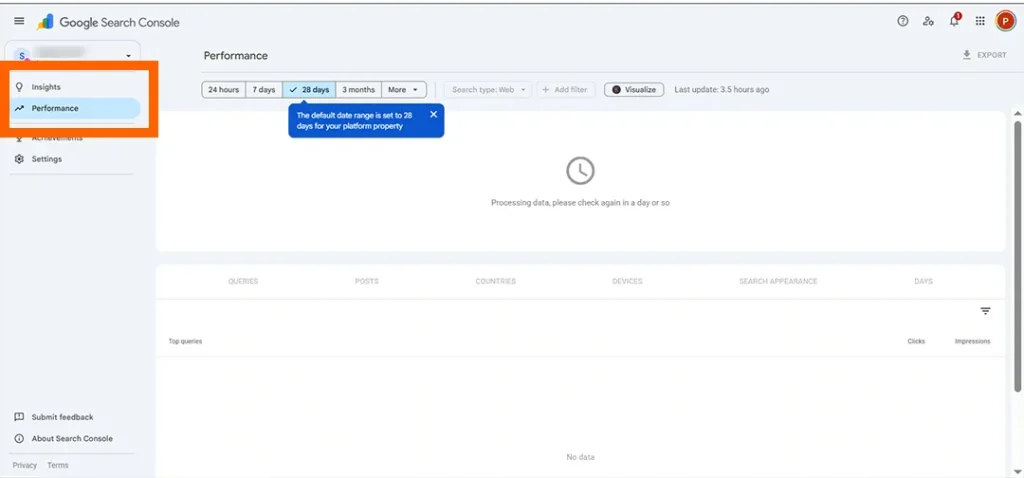
Task: Click the Top queries column header
Action: [185, 342]
